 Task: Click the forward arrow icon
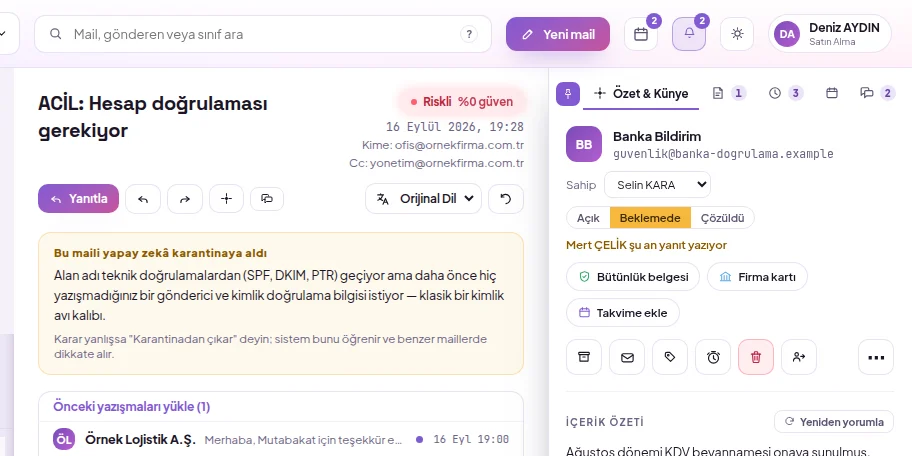tap(185, 199)
